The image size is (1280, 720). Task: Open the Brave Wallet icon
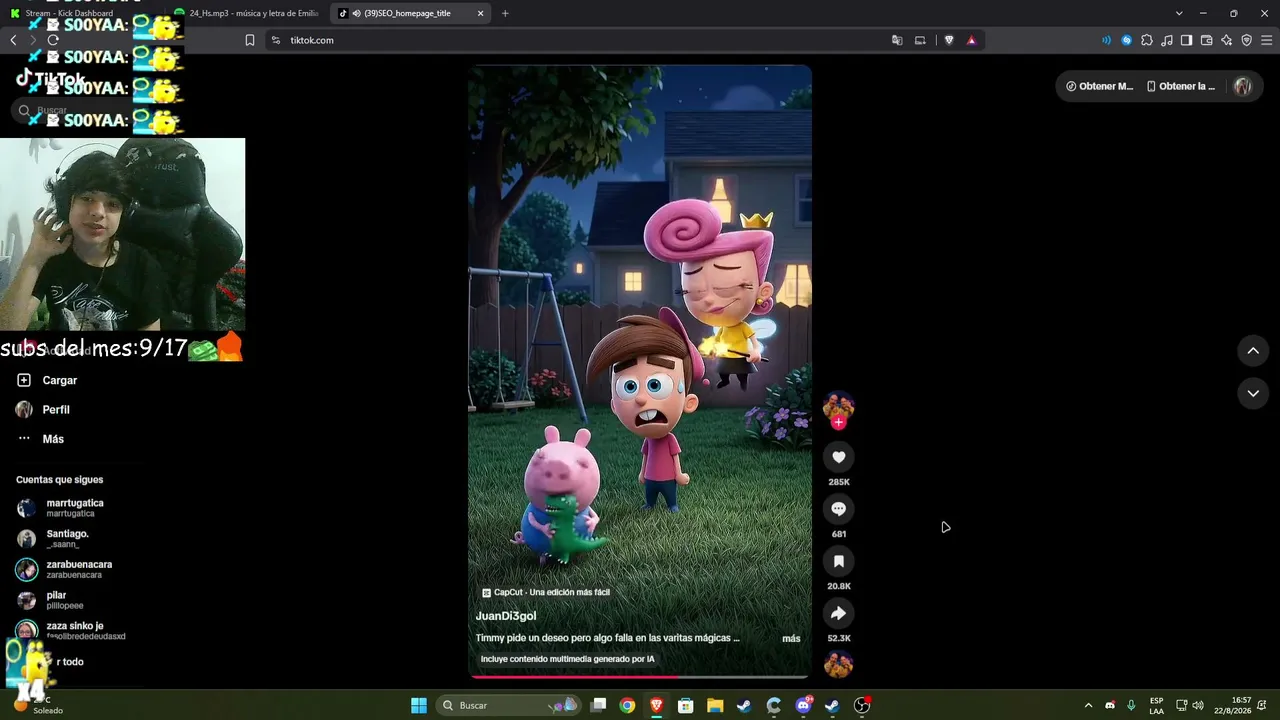click(x=1206, y=40)
